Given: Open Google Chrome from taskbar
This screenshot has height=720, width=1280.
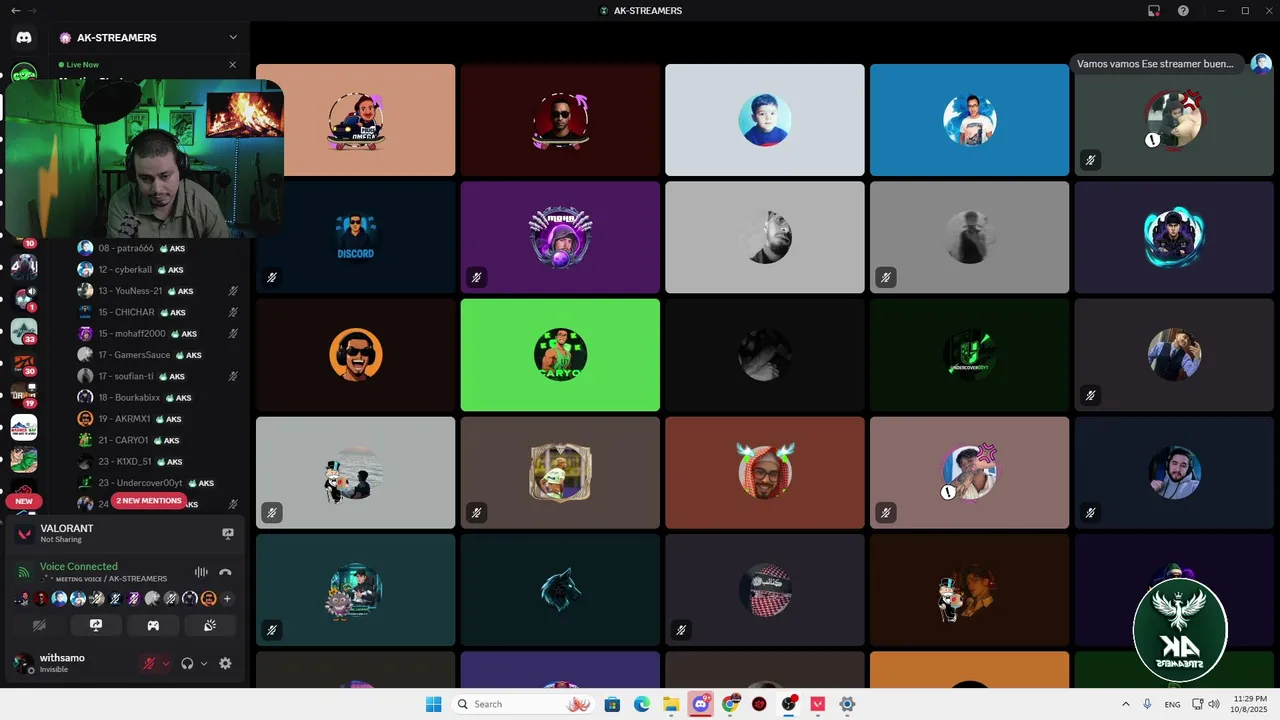Looking at the screenshot, I should pyautogui.click(x=730, y=704).
